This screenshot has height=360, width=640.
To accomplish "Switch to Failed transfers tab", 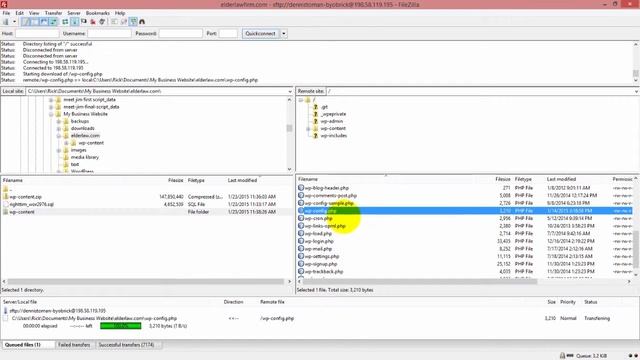I will tap(74, 345).
